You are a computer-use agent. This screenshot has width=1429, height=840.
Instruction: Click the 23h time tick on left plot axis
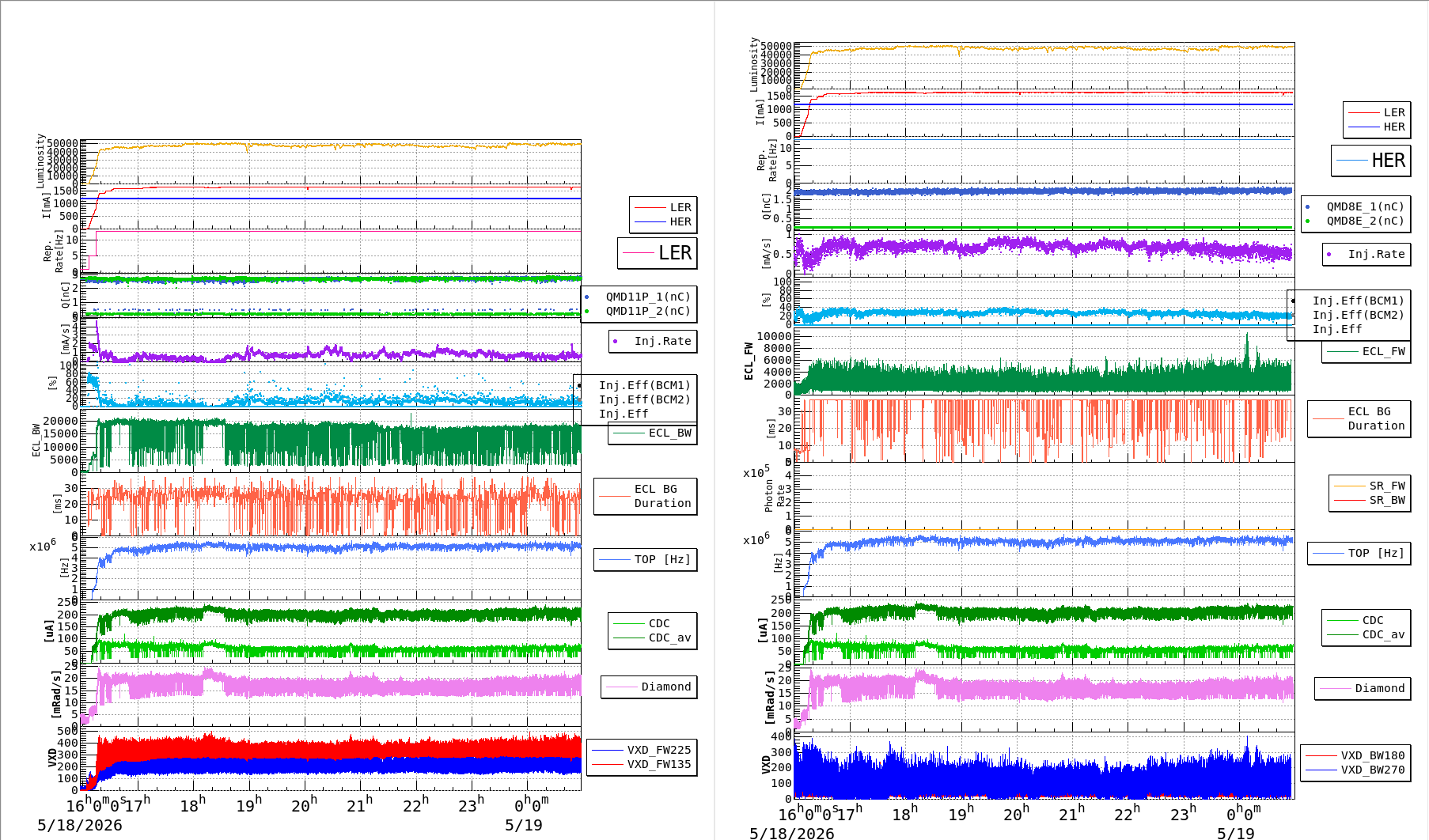point(471,805)
